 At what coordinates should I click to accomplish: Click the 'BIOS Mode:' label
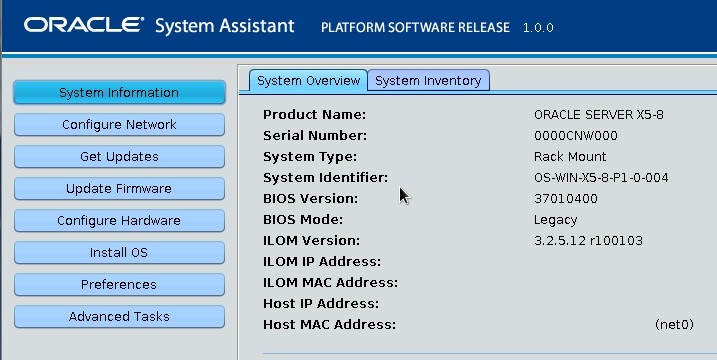[x=303, y=220]
